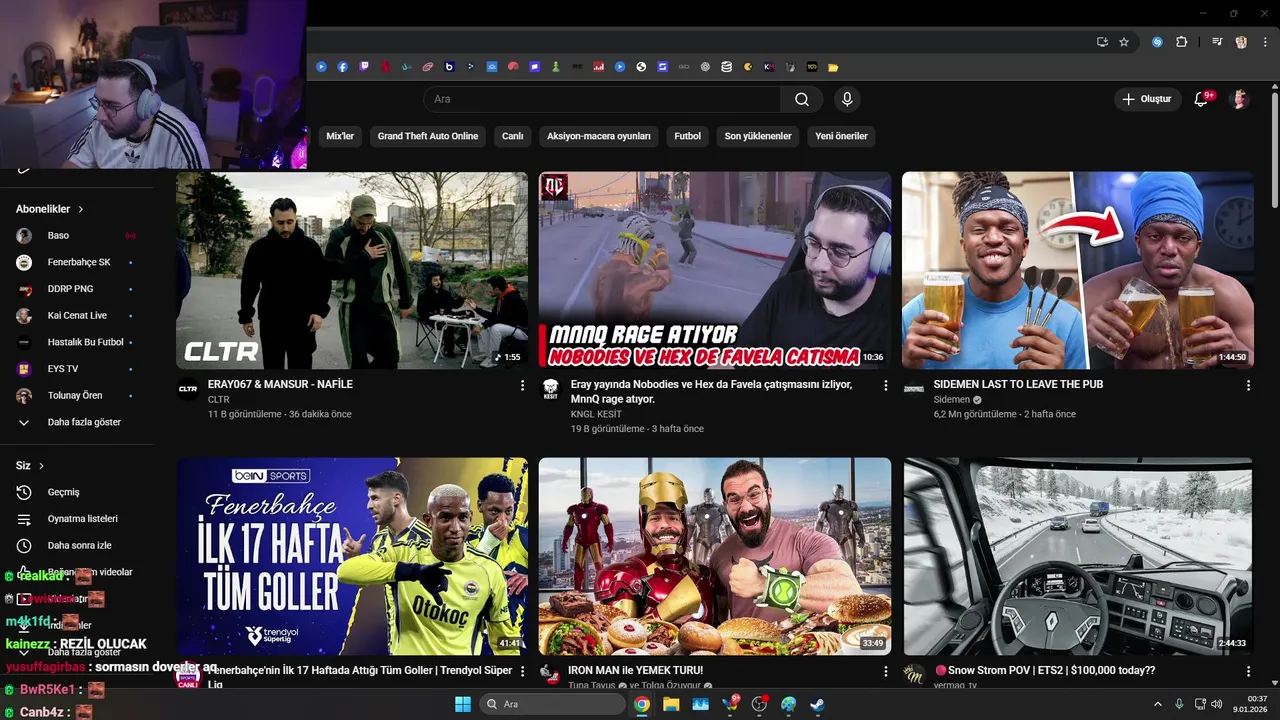Open YouTube notifications bell

(x=1202, y=99)
